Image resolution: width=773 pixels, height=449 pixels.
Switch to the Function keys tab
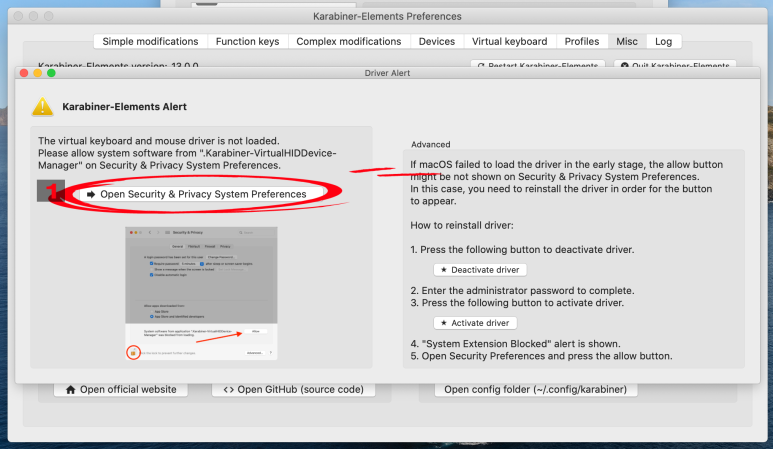pyautogui.click(x=247, y=41)
